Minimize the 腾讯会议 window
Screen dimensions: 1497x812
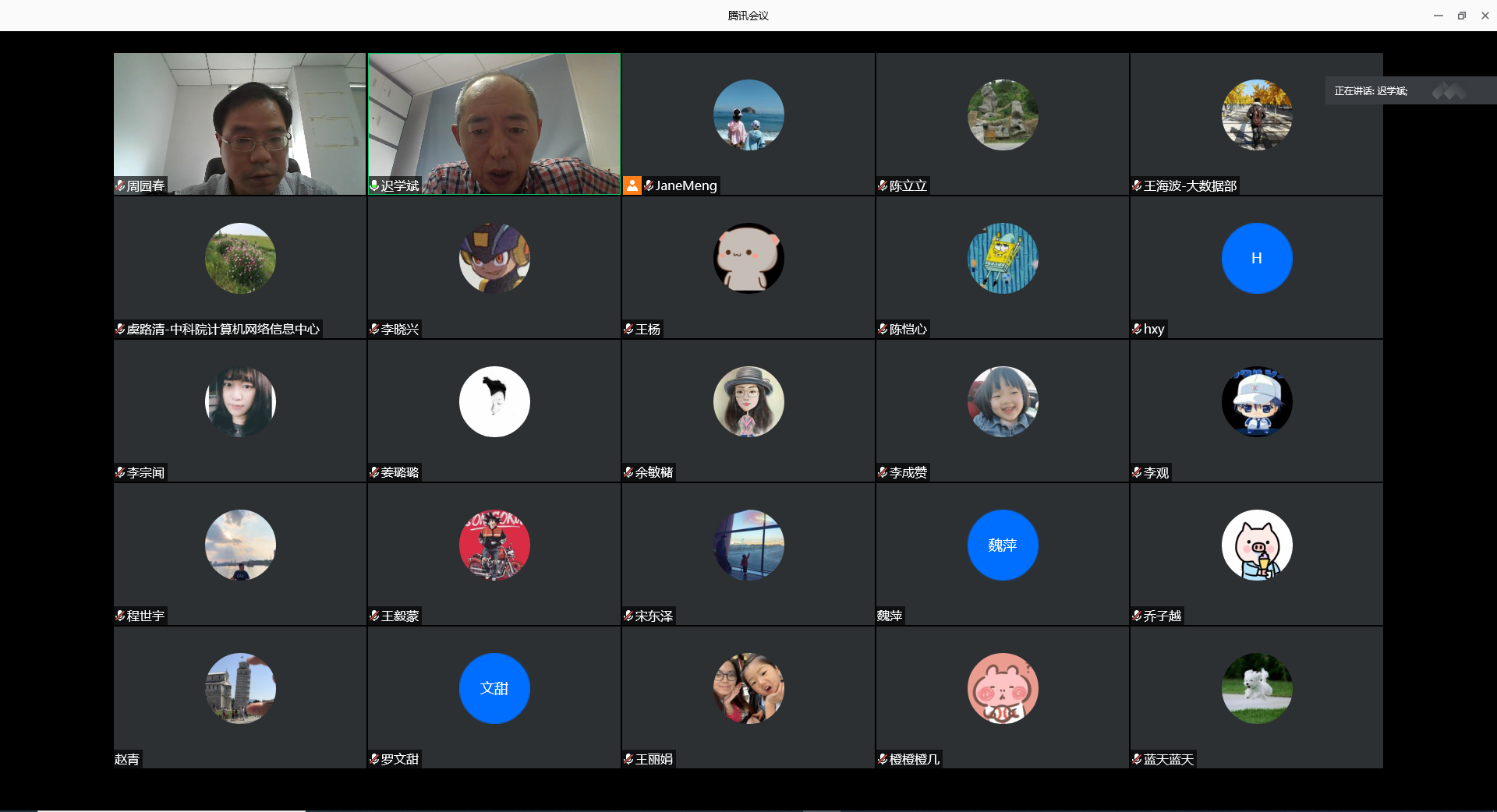(1438, 16)
